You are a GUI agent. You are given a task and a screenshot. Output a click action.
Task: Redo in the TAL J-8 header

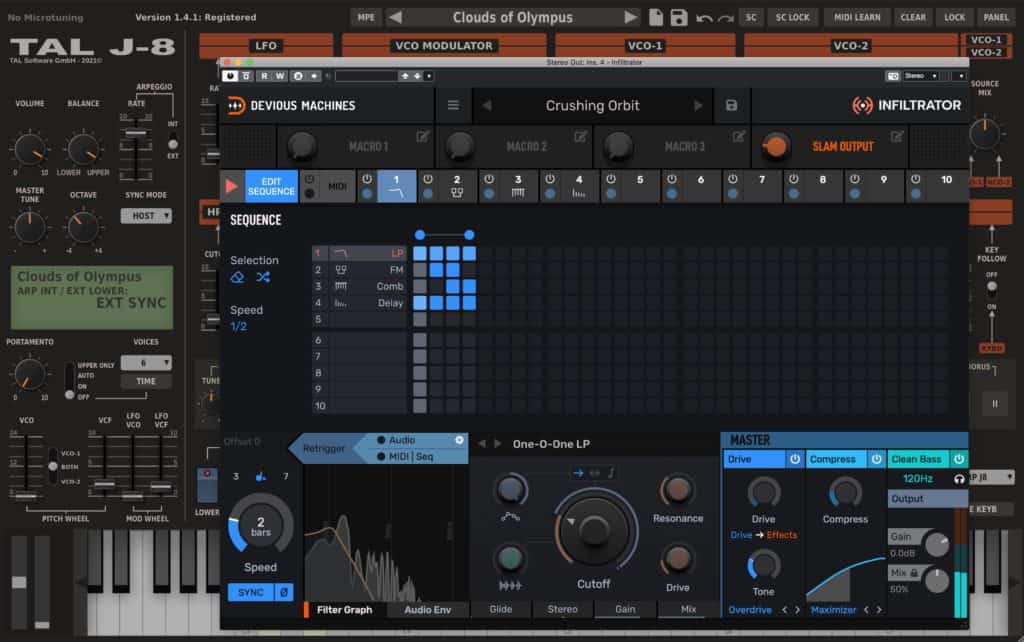pyautogui.click(x=726, y=18)
